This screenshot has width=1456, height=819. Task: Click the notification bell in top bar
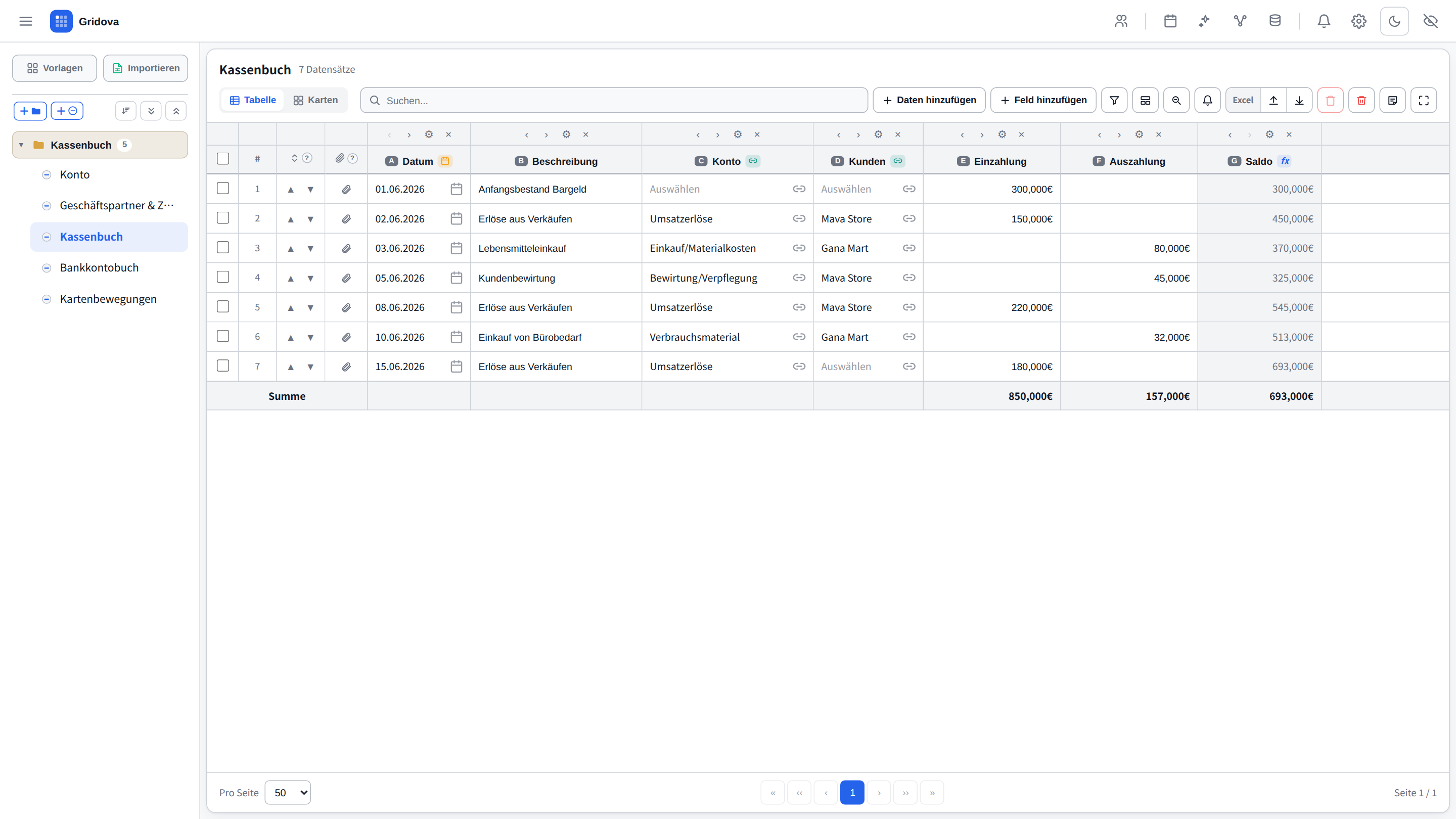click(x=1324, y=21)
